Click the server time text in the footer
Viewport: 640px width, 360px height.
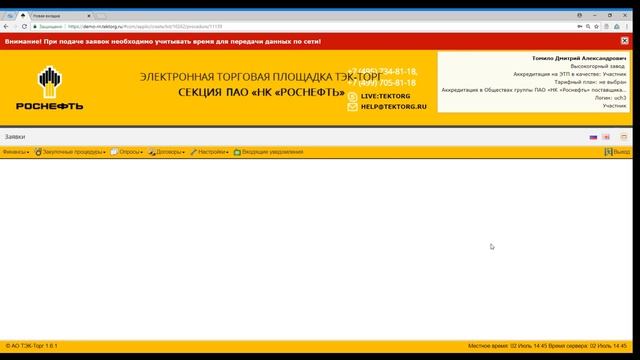(x=587, y=346)
